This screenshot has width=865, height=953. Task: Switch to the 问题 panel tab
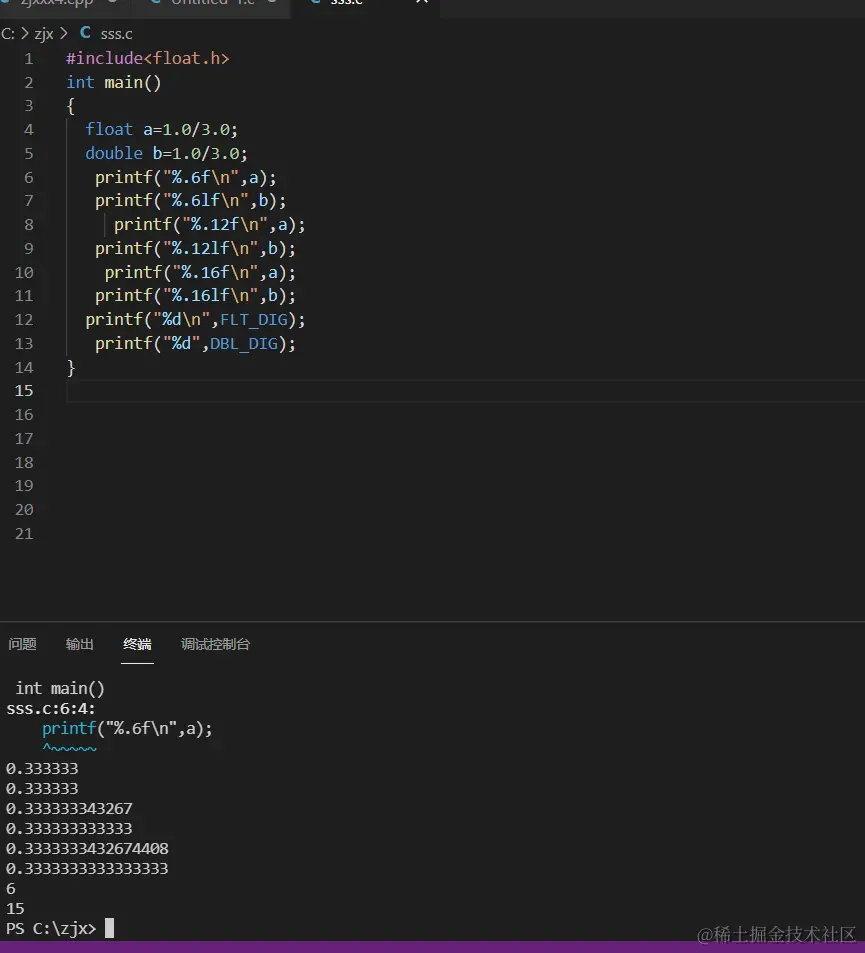(22, 644)
